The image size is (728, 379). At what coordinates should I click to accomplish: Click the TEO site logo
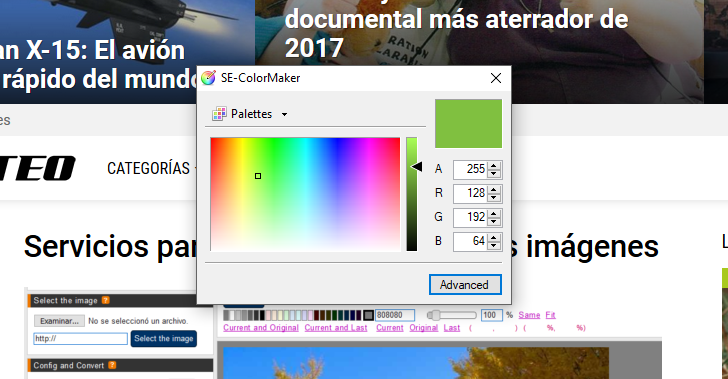click(x=38, y=168)
